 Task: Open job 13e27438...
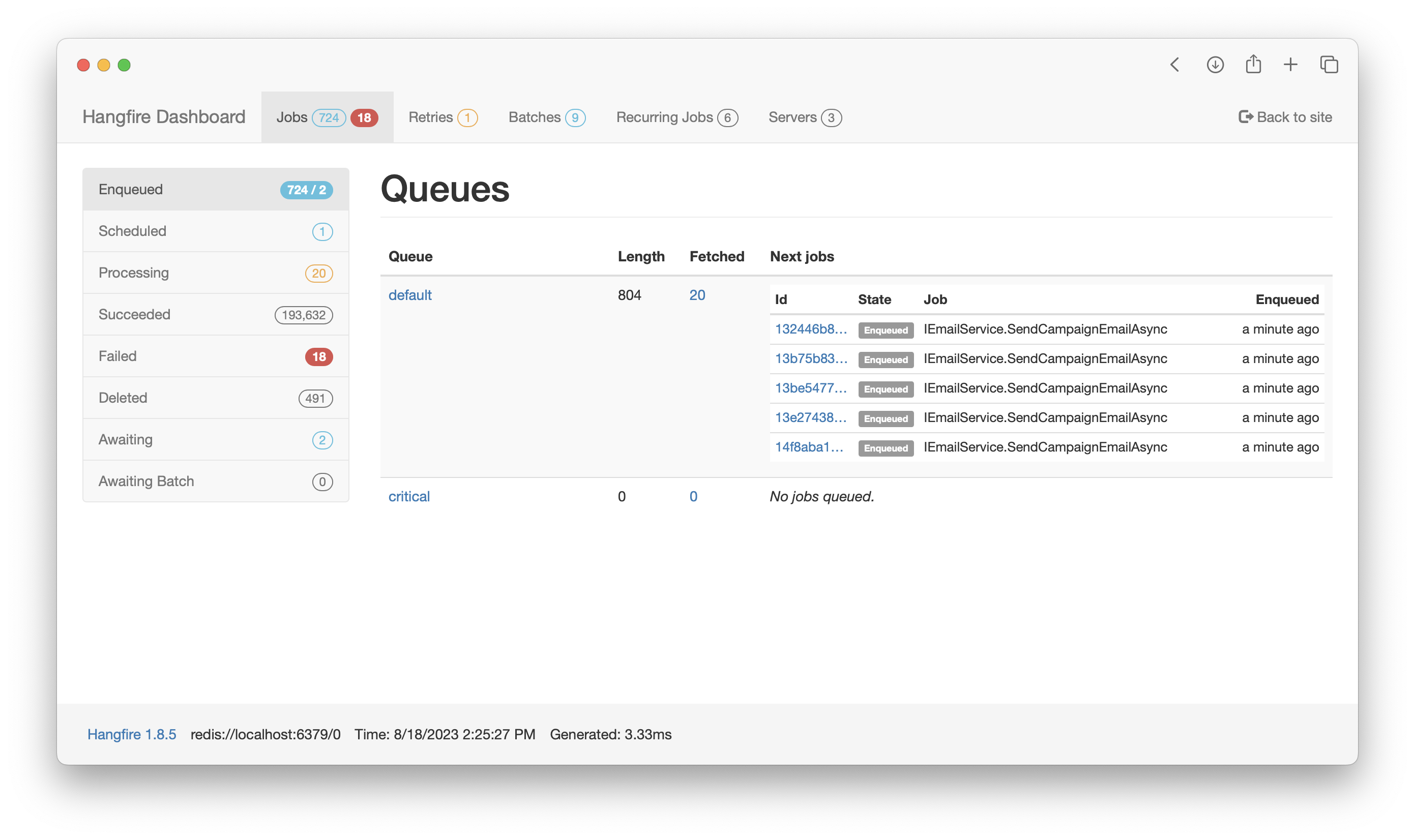(x=811, y=417)
